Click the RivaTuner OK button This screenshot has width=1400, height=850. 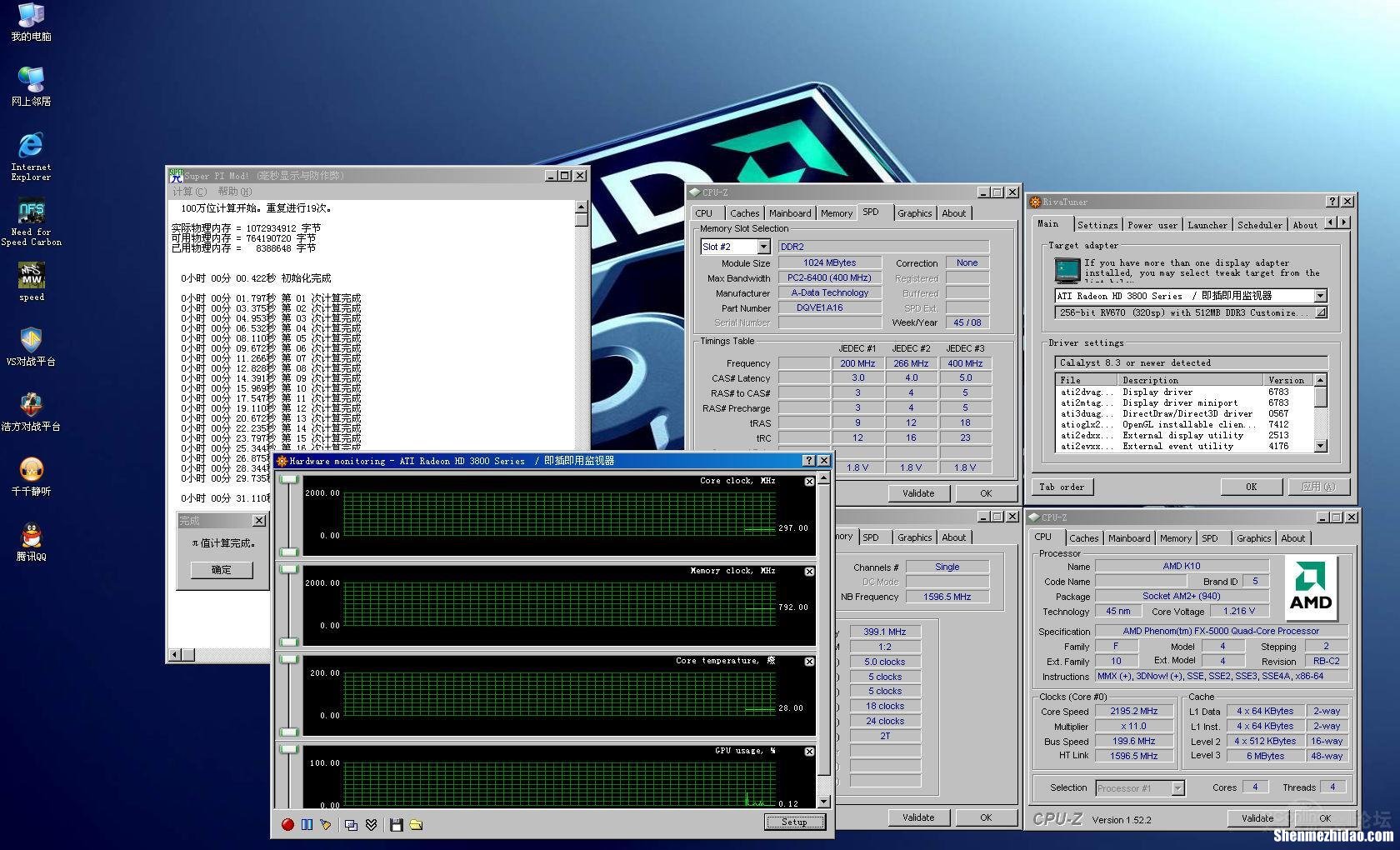click(1251, 487)
